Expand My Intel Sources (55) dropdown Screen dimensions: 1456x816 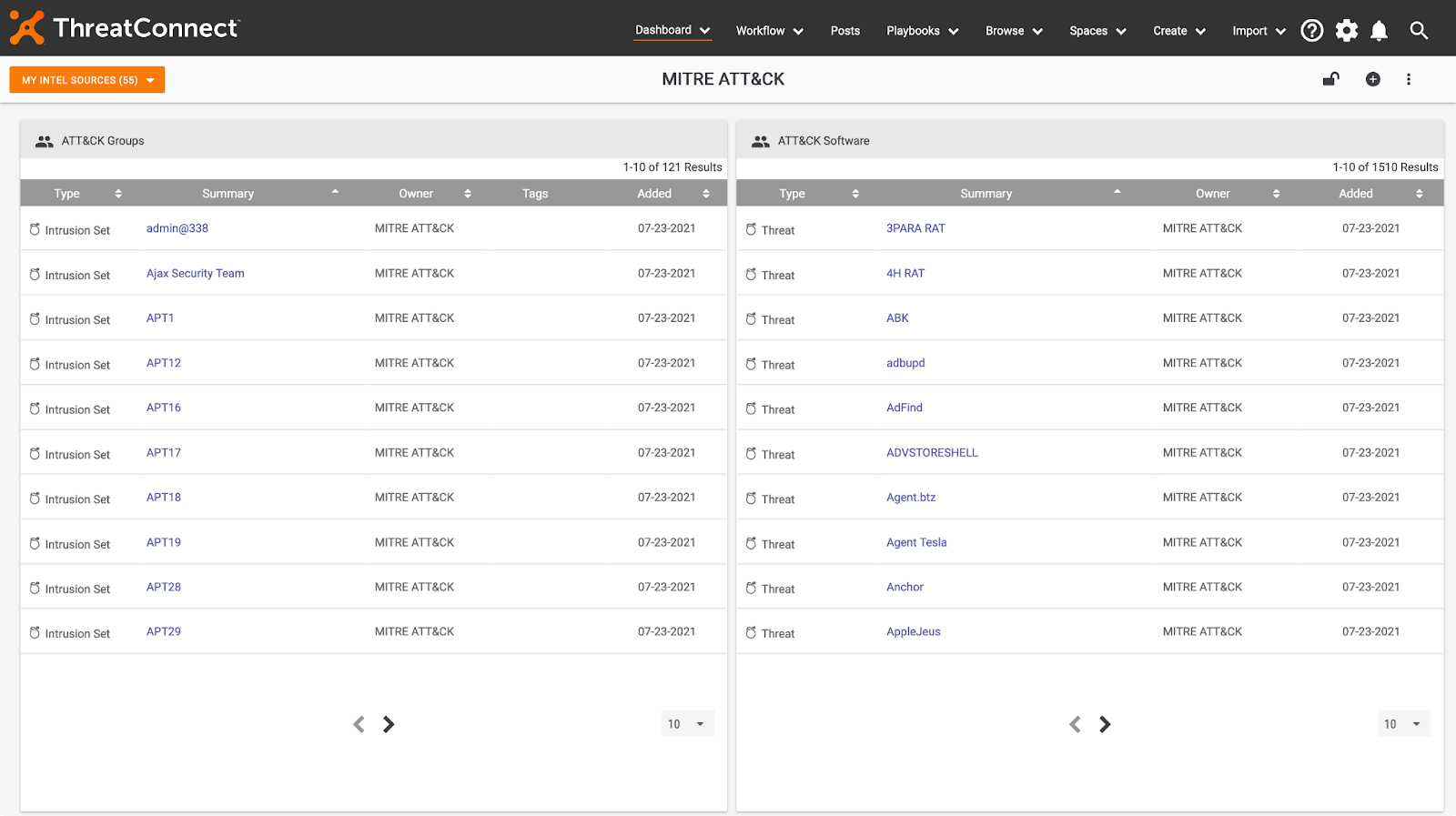(87, 80)
